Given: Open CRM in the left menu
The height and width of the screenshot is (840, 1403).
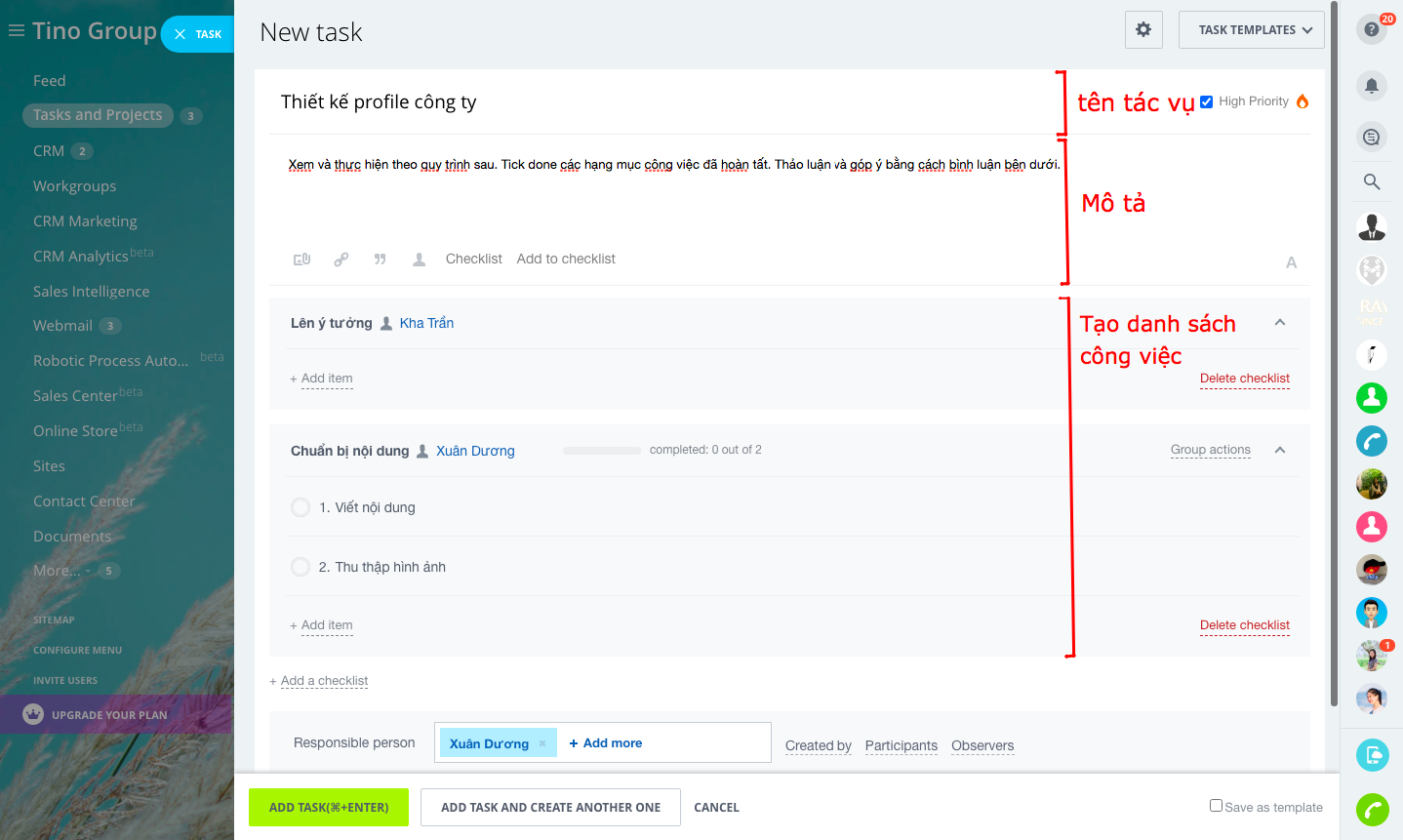Looking at the screenshot, I should [x=49, y=151].
